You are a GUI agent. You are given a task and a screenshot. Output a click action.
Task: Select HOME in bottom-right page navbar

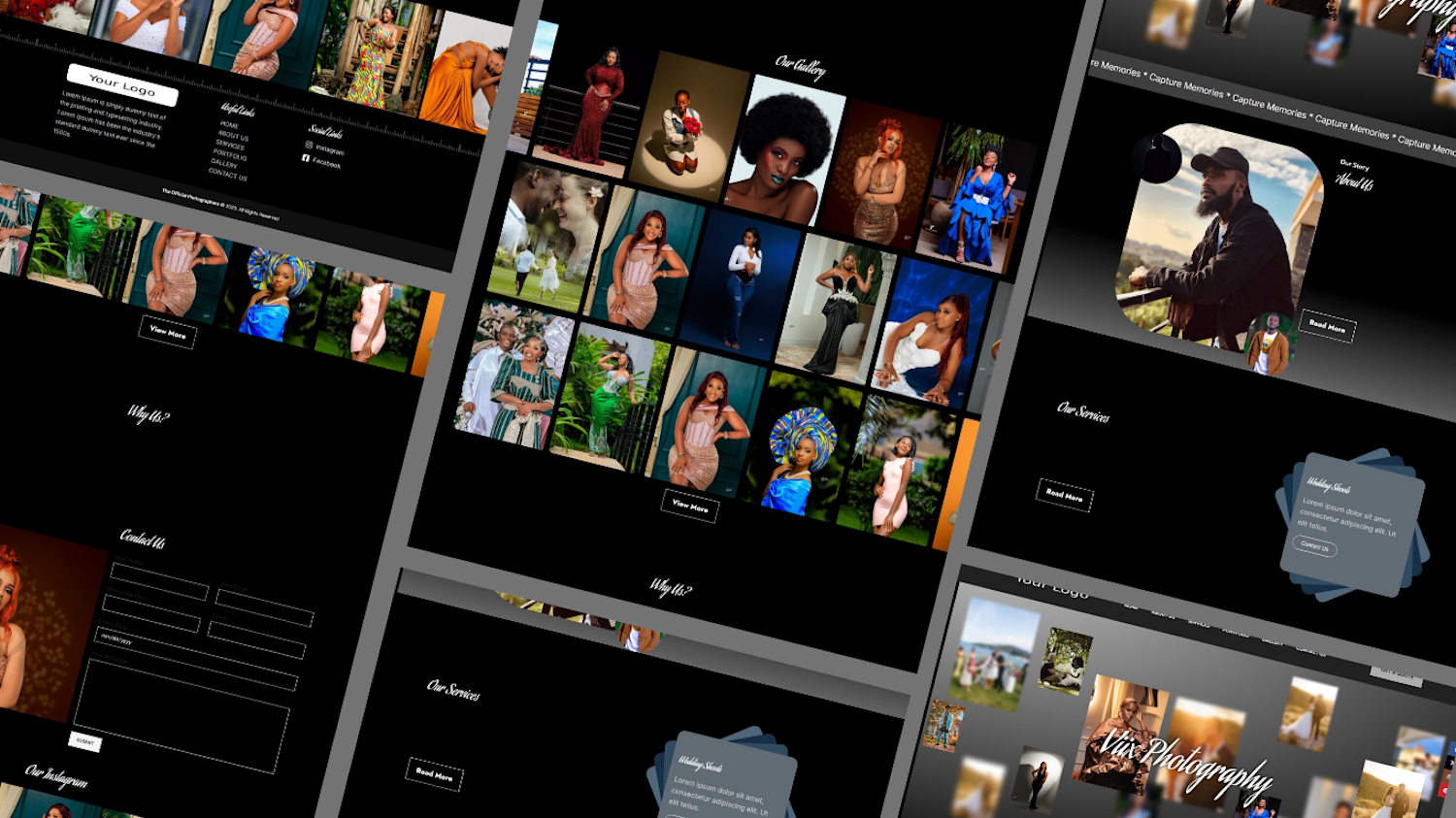1131,606
